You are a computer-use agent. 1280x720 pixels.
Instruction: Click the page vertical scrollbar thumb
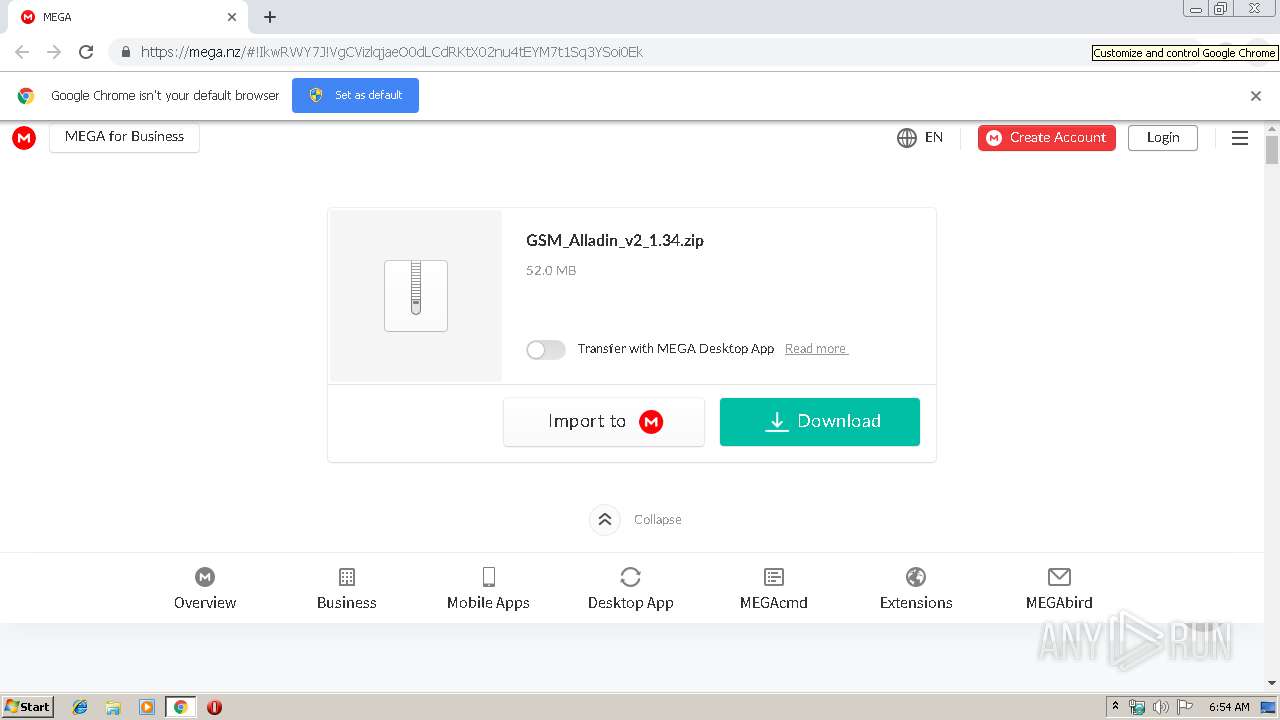(x=1272, y=149)
